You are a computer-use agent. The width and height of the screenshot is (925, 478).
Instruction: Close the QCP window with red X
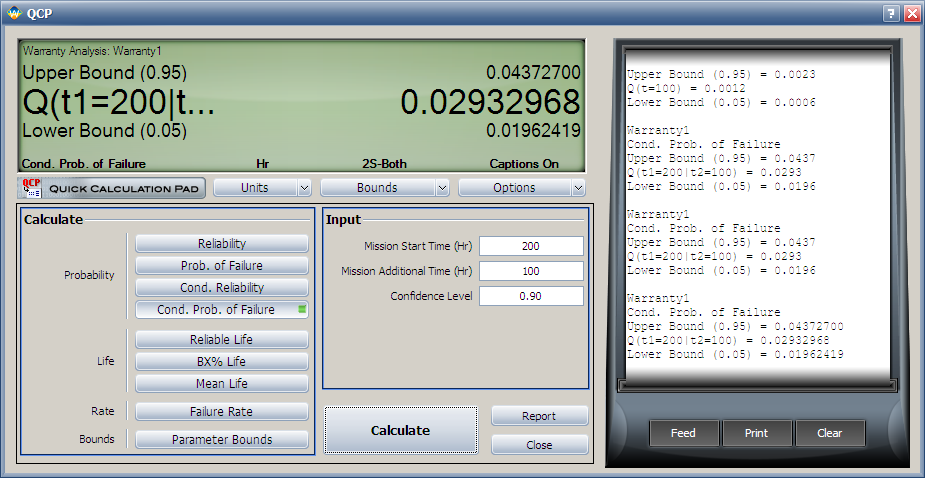coord(911,13)
